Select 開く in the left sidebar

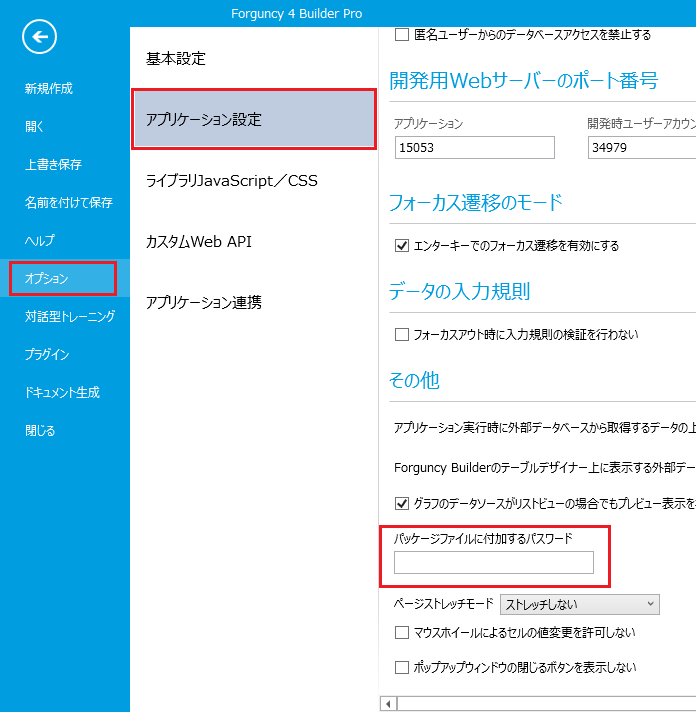[x=34, y=126]
